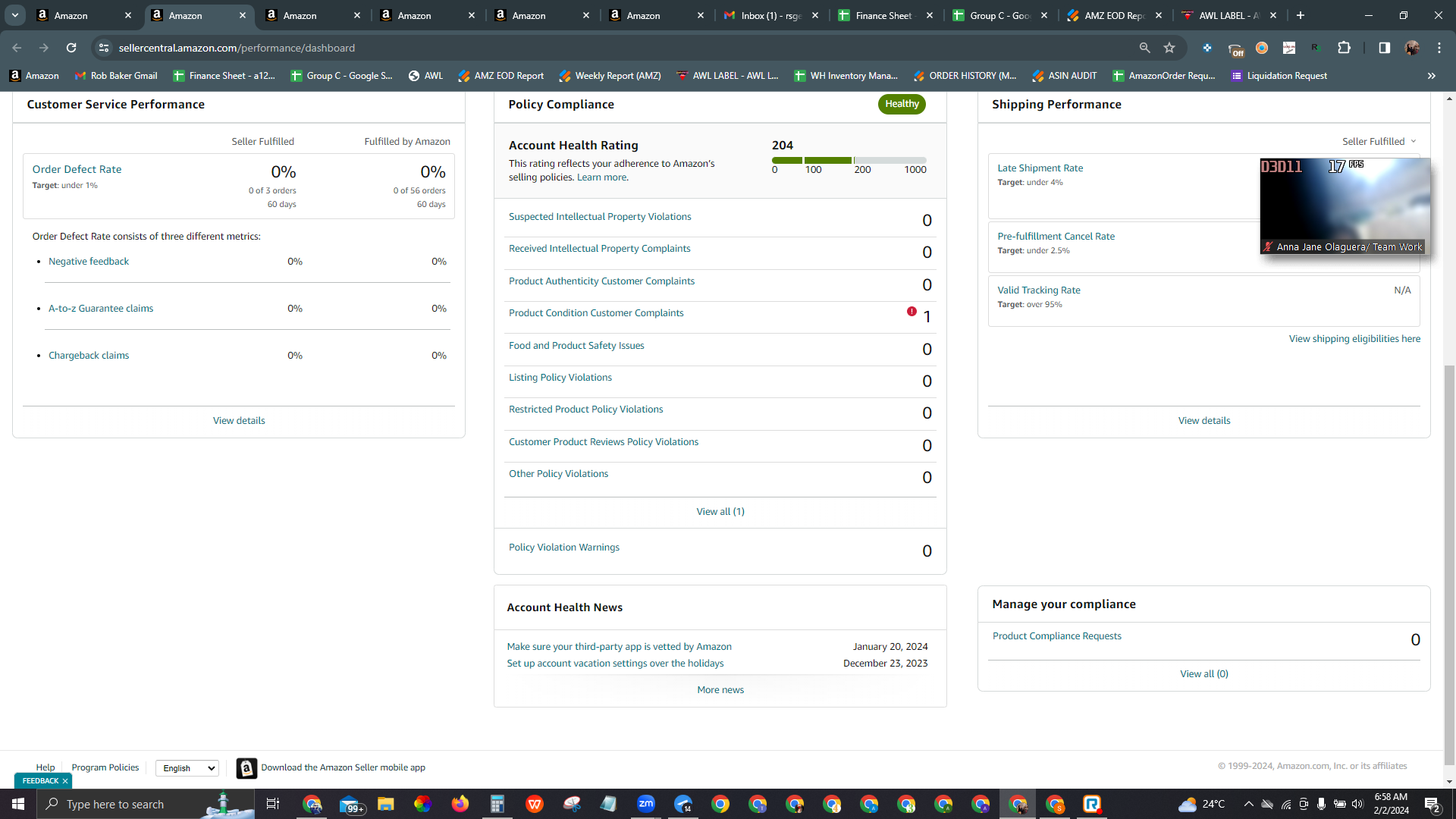The image size is (1456, 819).
Task: Show more bookmarks with the chevron
Action: [x=1431, y=76]
